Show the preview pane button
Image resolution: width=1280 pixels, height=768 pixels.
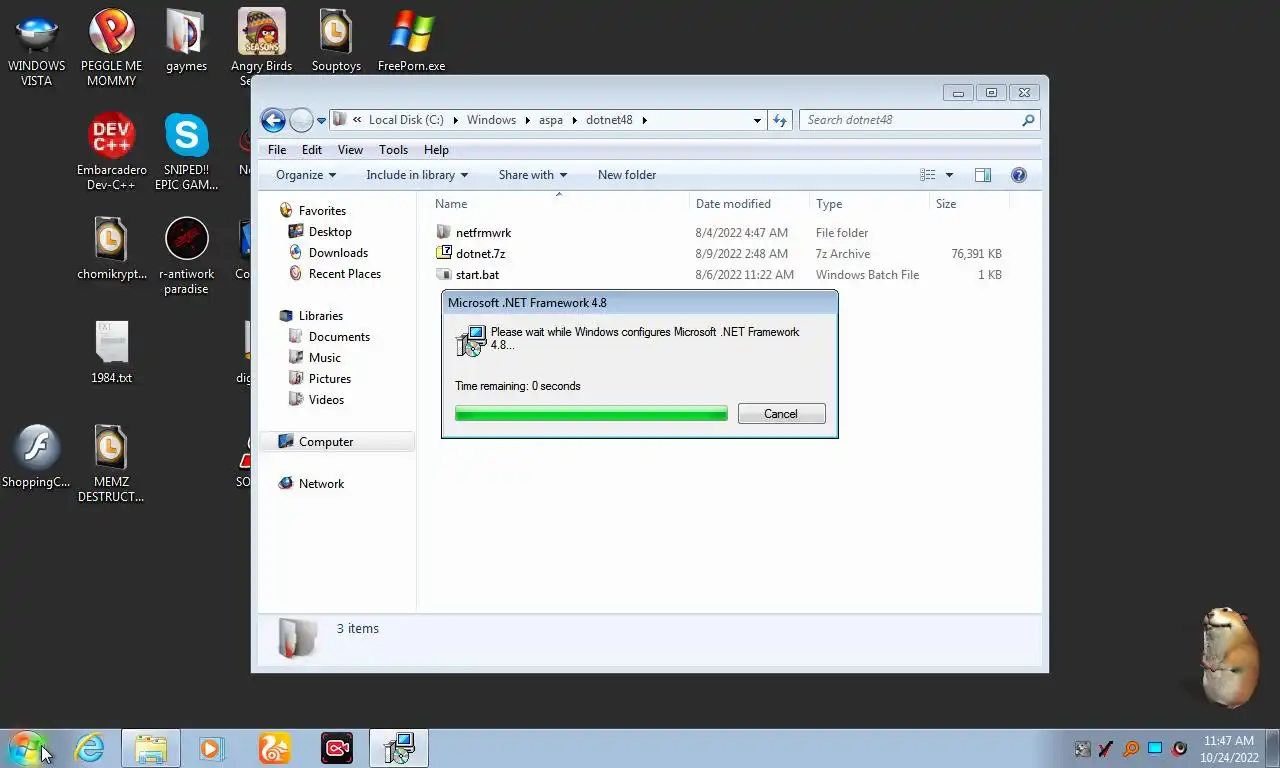pyautogui.click(x=983, y=175)
